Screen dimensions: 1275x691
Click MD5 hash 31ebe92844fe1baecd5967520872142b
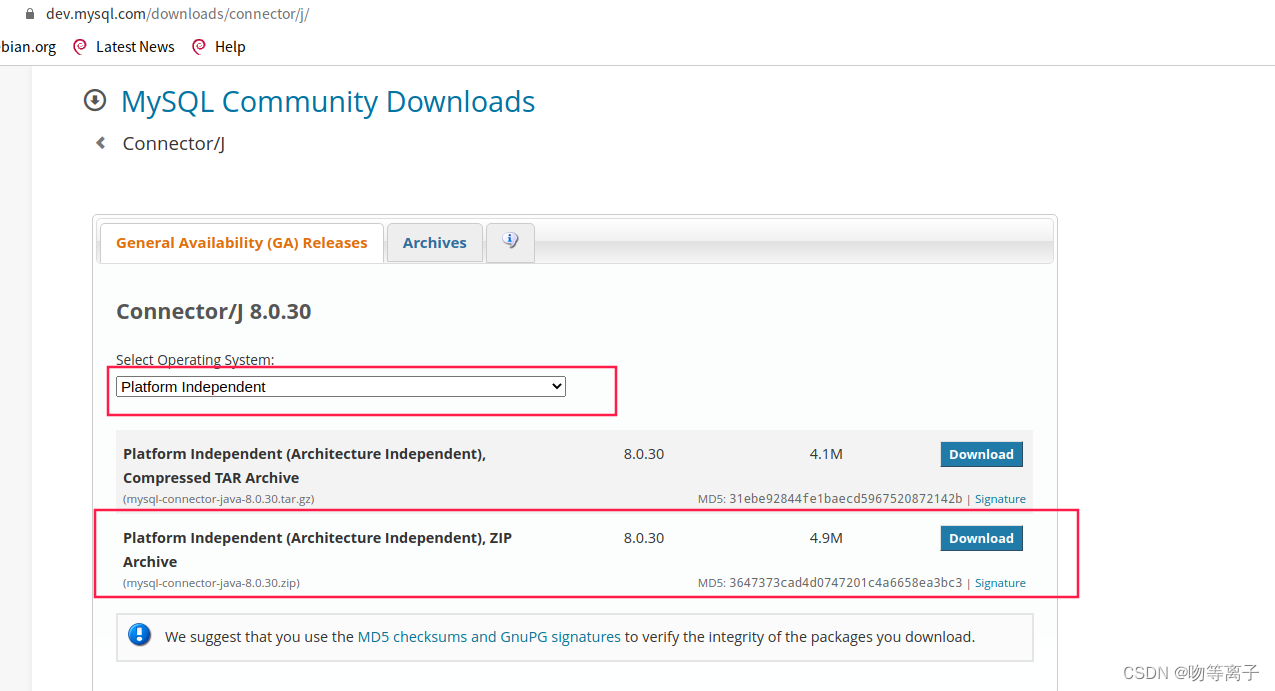[846, 499]
